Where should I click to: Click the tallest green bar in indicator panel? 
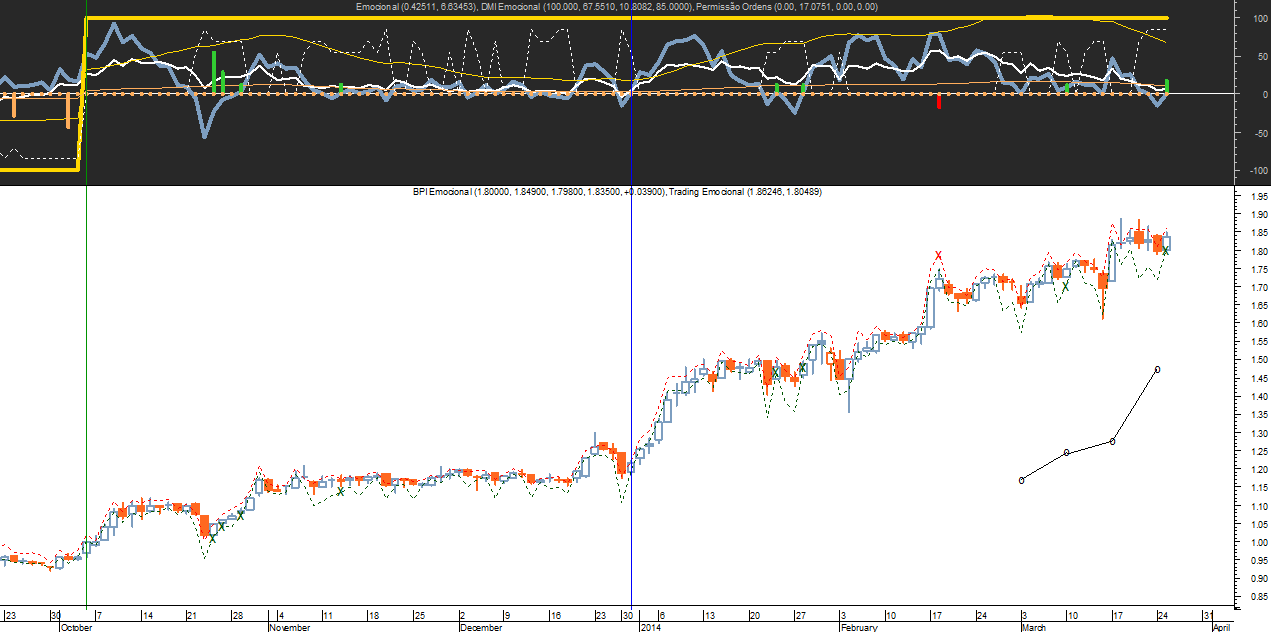[x=213, y=72]
